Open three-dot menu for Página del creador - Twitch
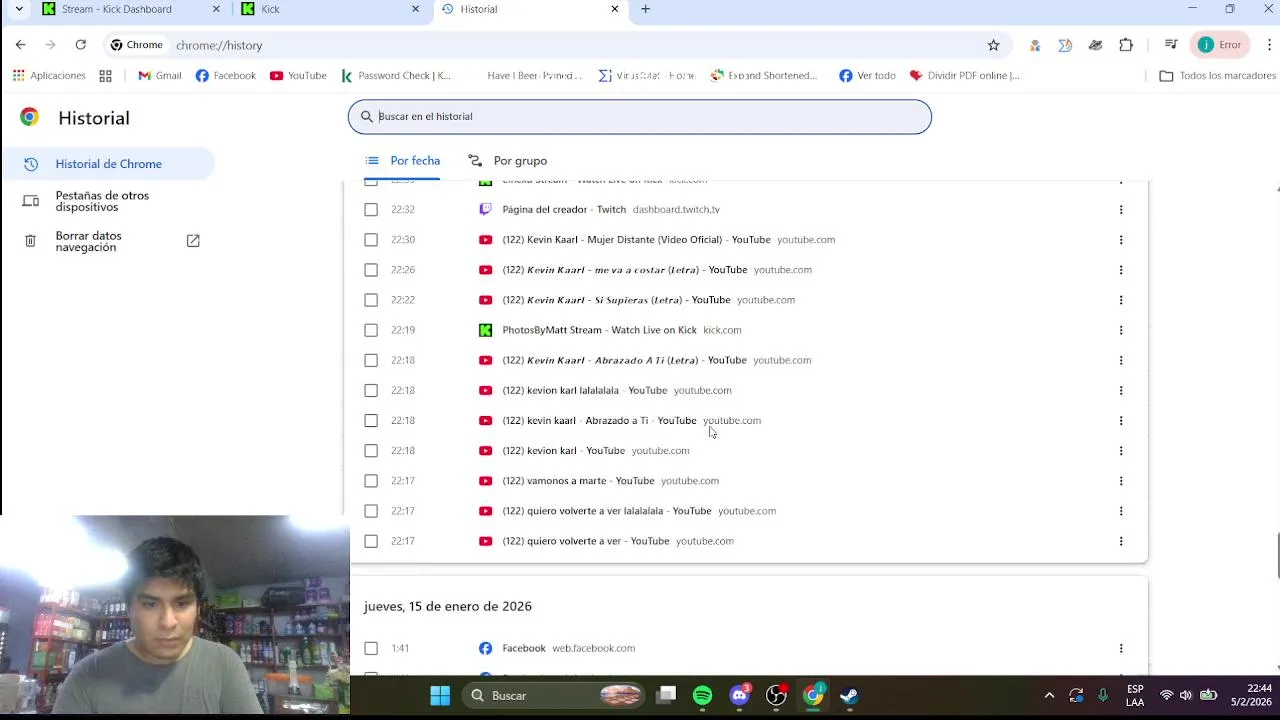This screenshot has width=1280, height=720. pyautogui.click(x=1121, y=210)
